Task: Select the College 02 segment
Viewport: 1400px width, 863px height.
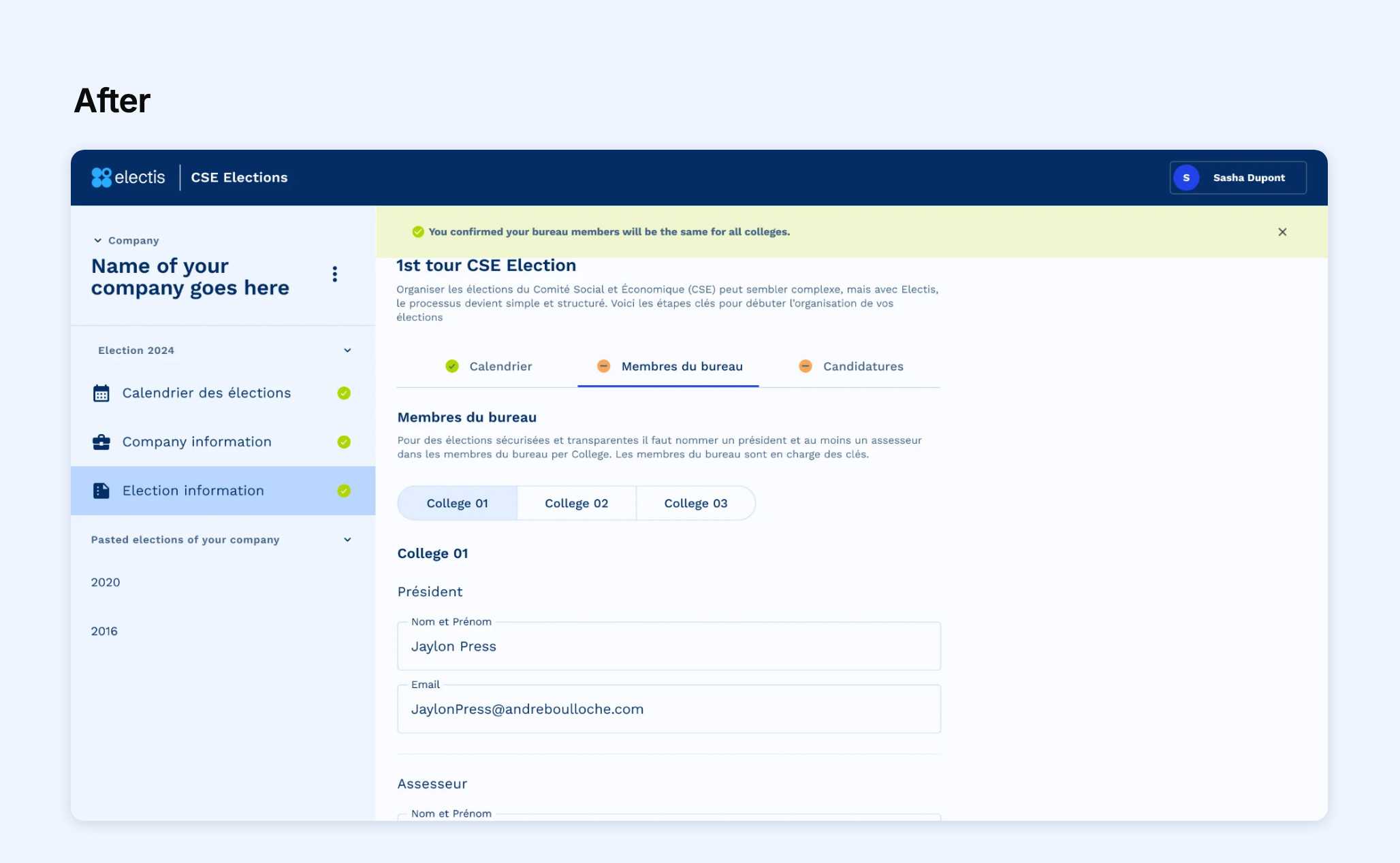Action: pos(577,504)
